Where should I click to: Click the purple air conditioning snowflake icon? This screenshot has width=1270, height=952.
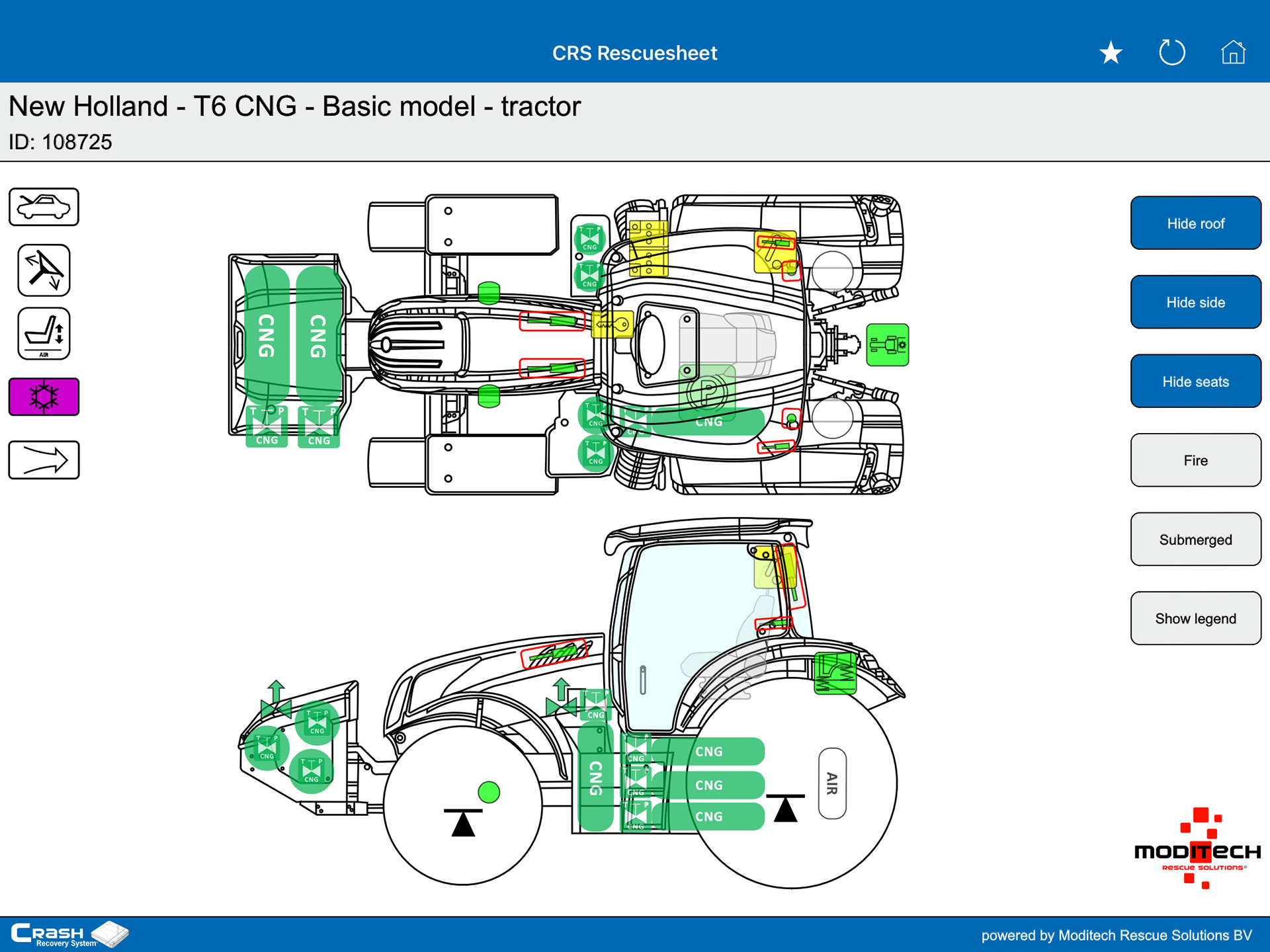44,397
